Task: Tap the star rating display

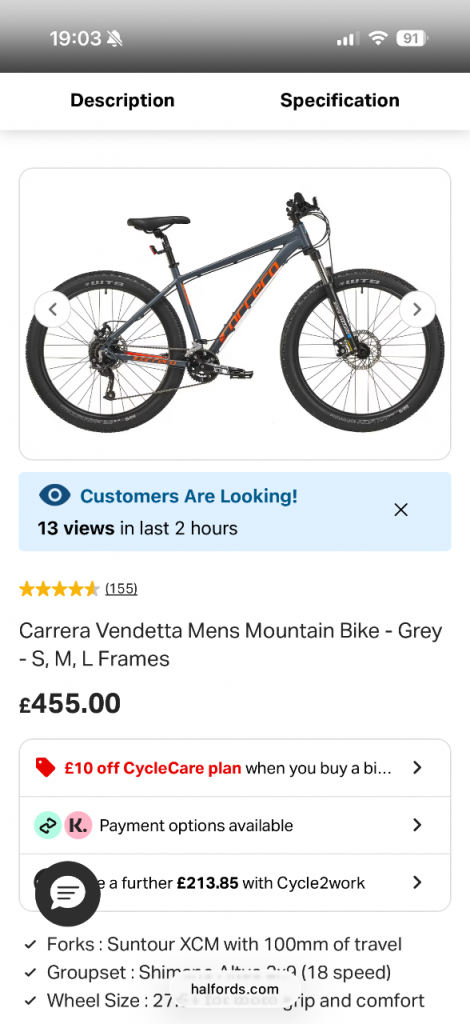Action: pyautogui.click(x=59, y=589)
